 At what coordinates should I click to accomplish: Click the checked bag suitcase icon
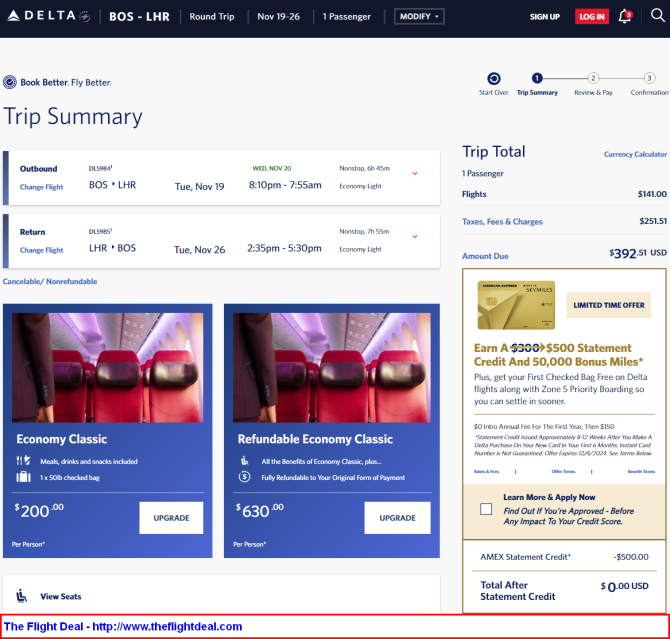[x=23, y=477]
